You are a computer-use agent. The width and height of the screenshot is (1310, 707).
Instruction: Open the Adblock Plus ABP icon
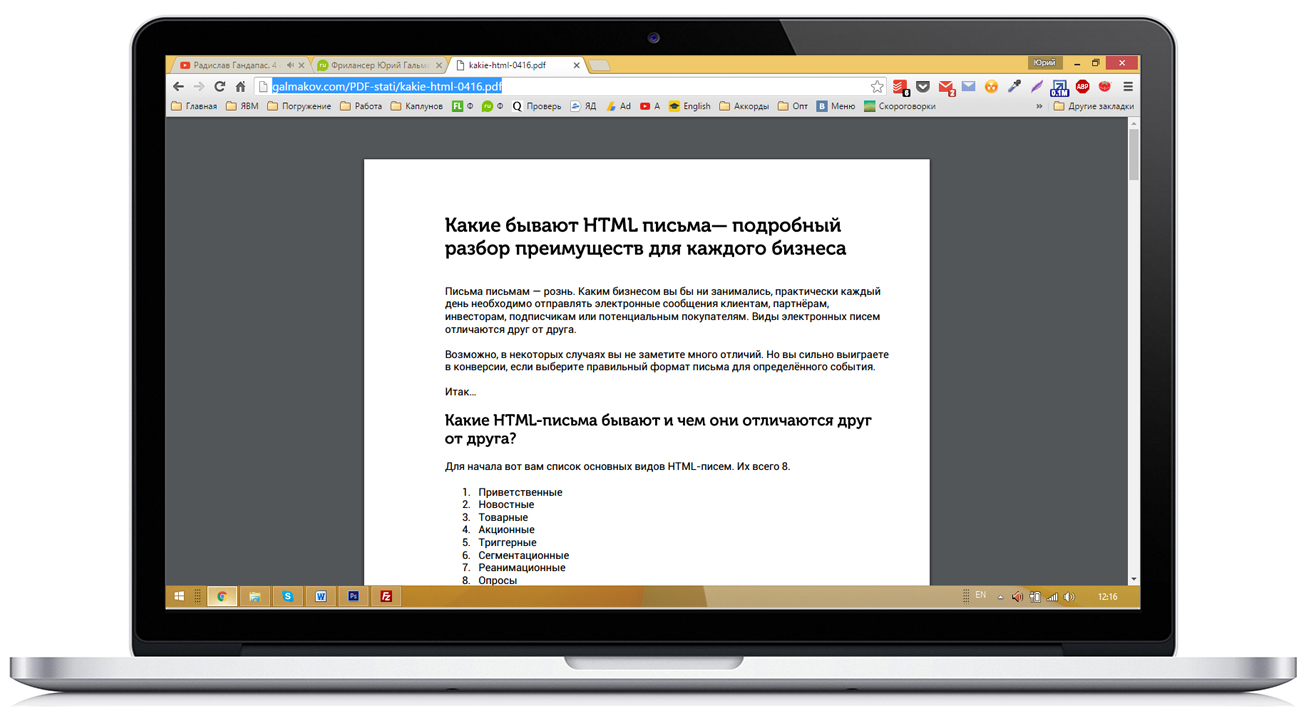pos(1082,87)
